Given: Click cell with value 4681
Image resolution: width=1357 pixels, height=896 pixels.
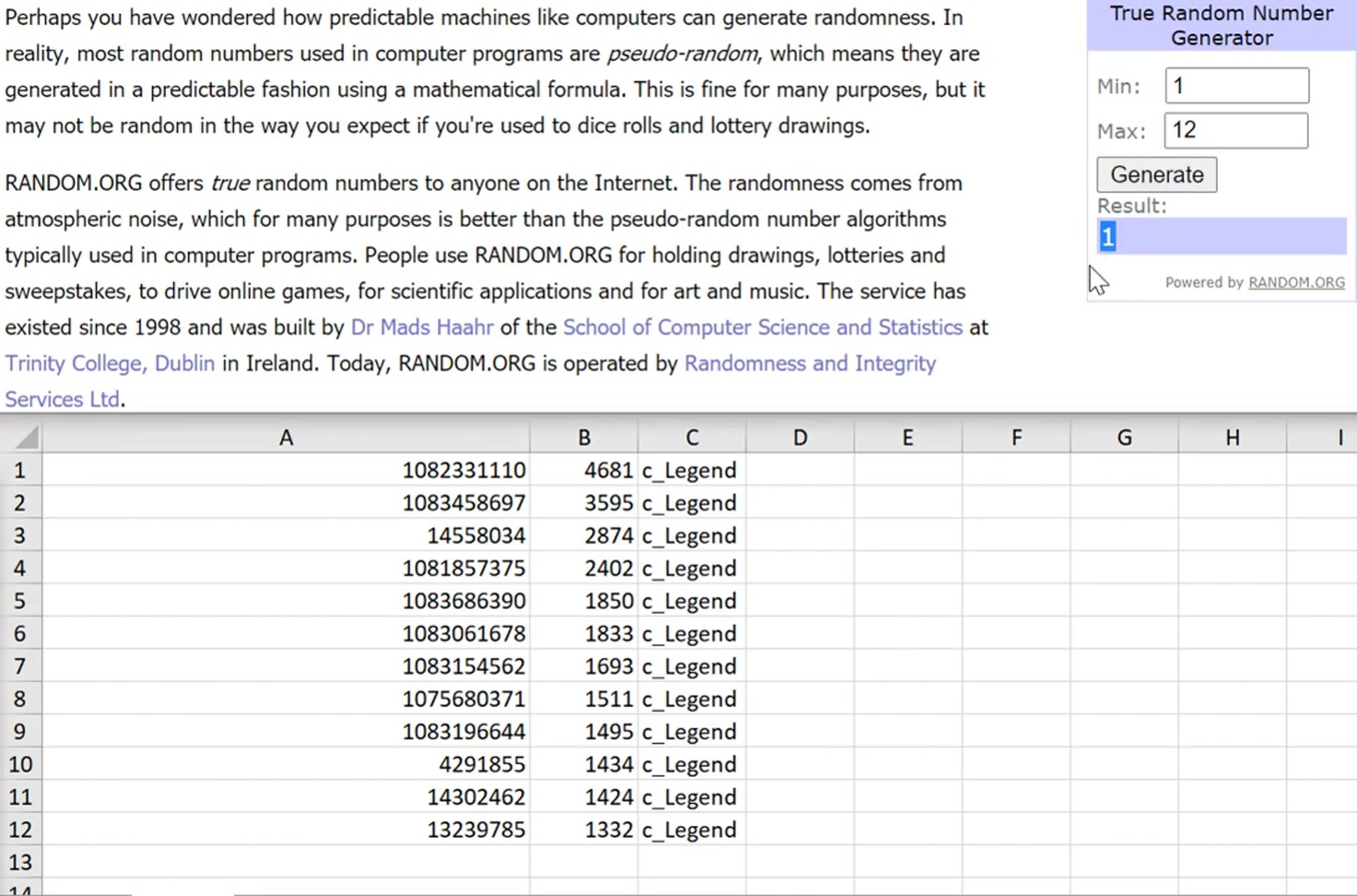Looking at the screenshot, I should pyautogui.click(x=584, y=470).
